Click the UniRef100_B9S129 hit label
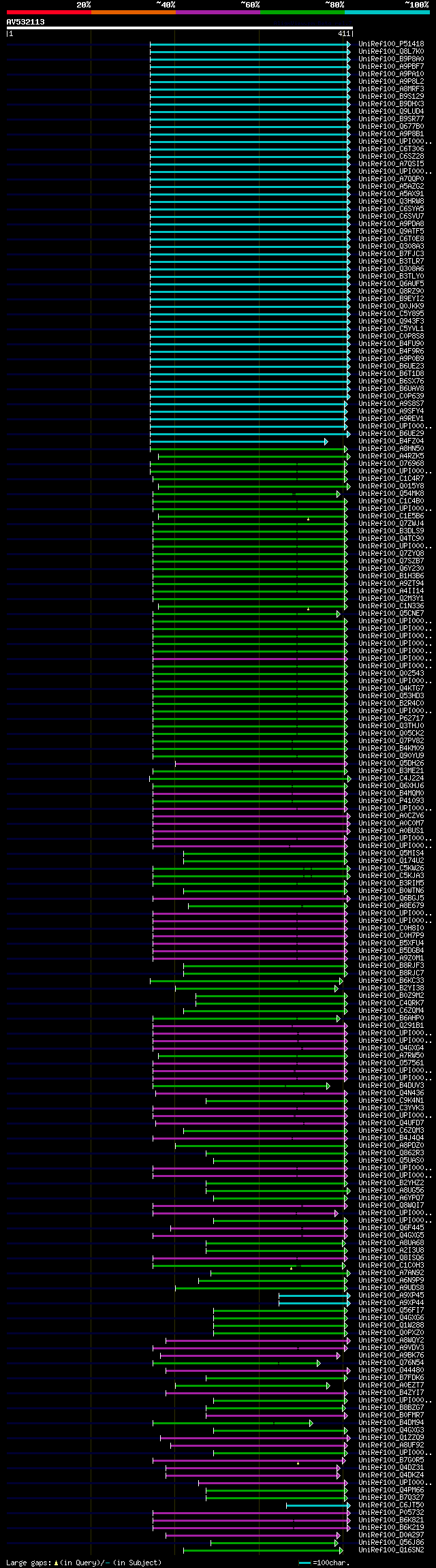 (x=391, y=97)
